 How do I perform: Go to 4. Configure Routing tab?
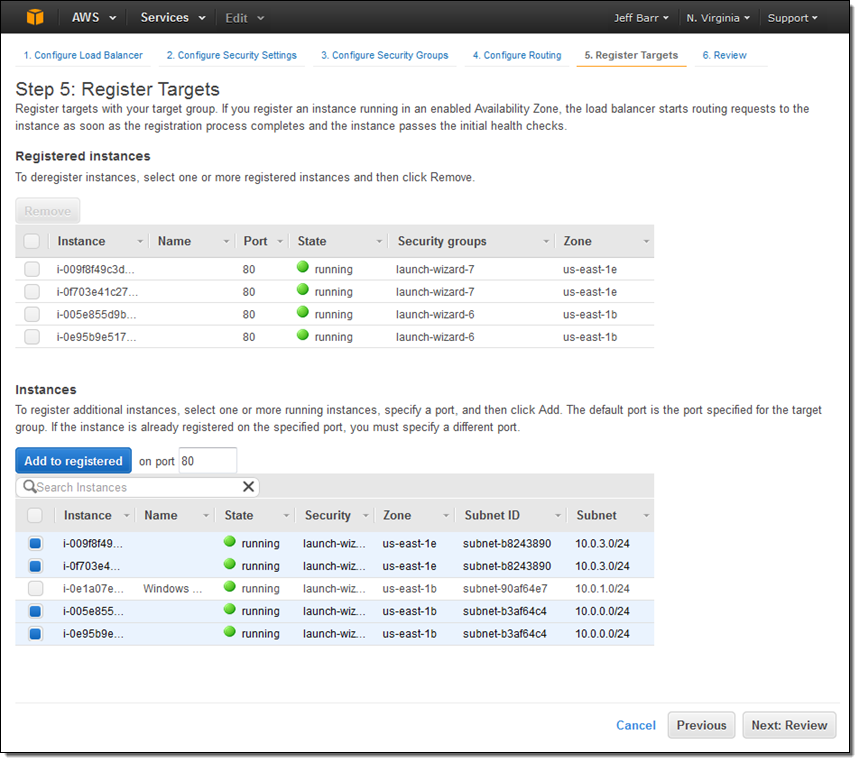click(x=516, y=55)
